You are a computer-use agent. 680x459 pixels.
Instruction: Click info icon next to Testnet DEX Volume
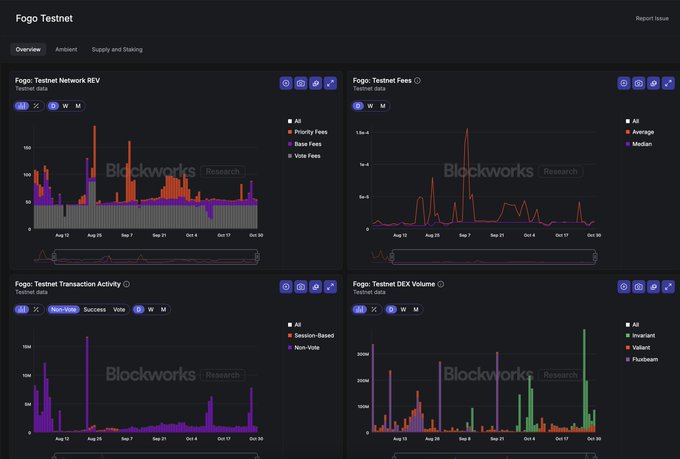[440, 284]
